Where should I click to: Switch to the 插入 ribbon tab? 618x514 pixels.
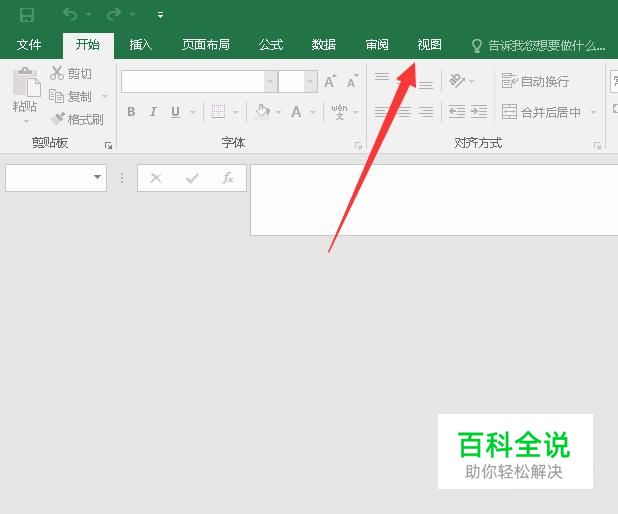[x=141, y=45]
